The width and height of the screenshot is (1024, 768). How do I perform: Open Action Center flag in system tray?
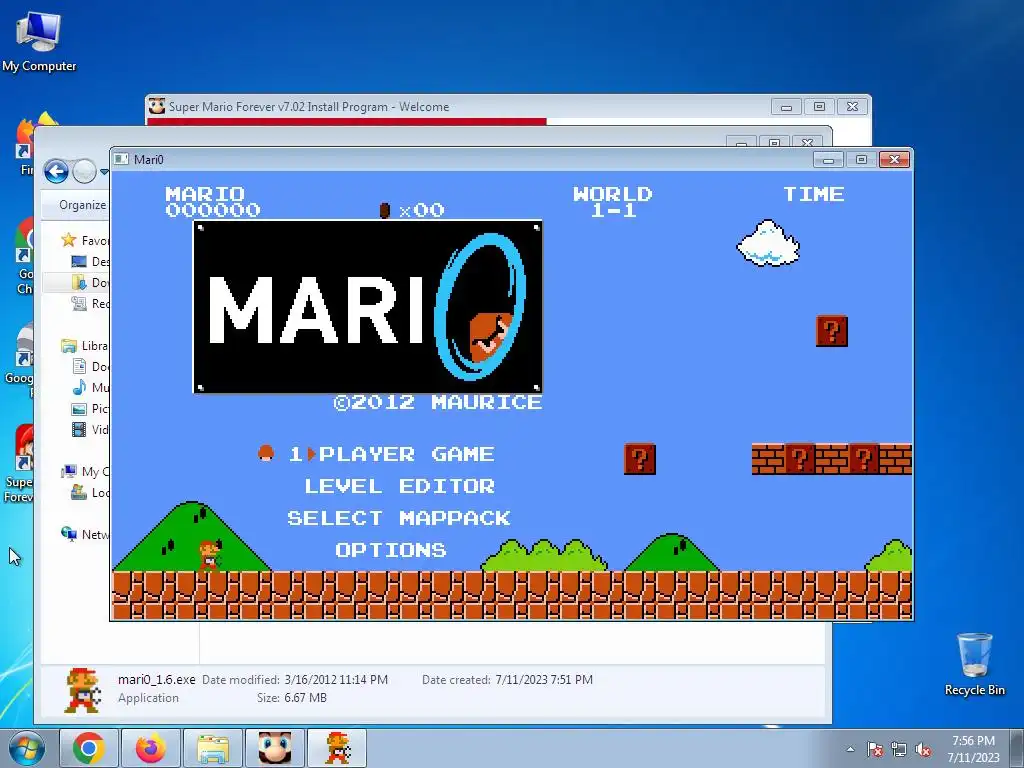point(874,749)
